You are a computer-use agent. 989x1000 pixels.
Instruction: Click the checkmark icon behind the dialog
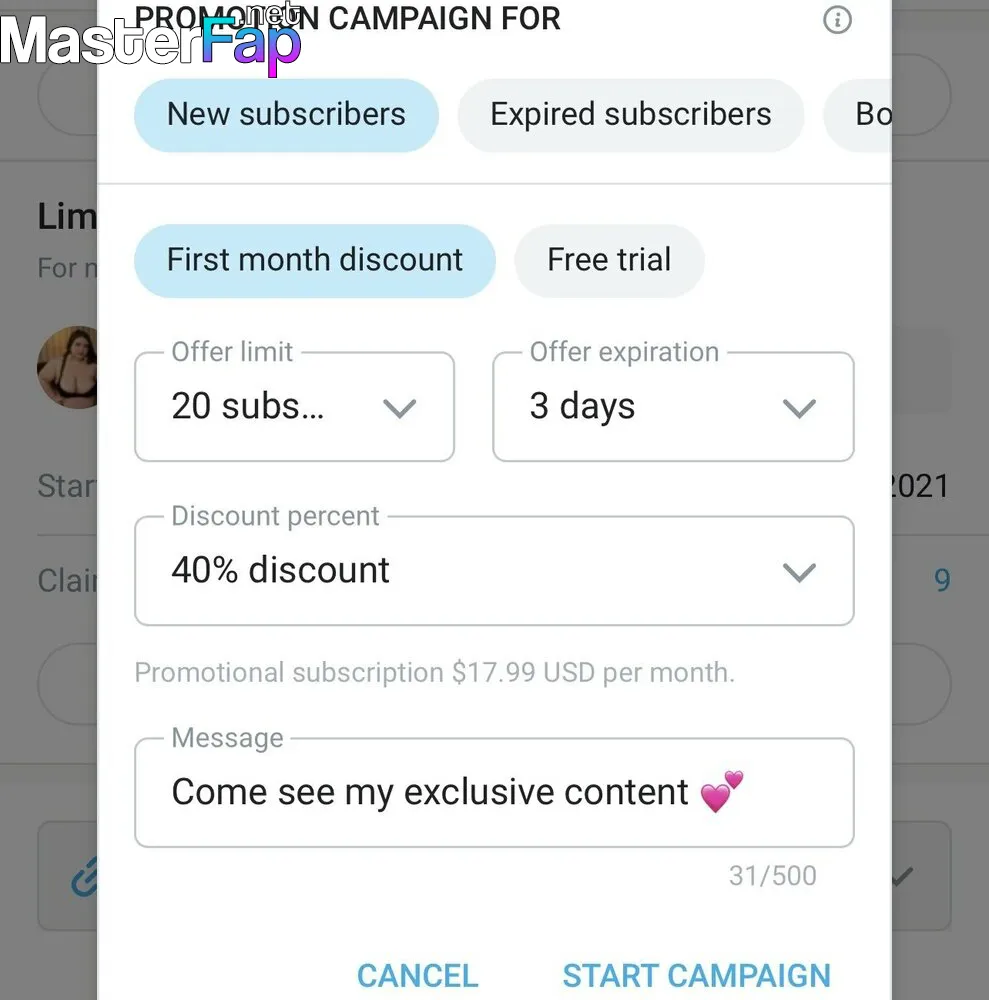(x=903, y=877)
